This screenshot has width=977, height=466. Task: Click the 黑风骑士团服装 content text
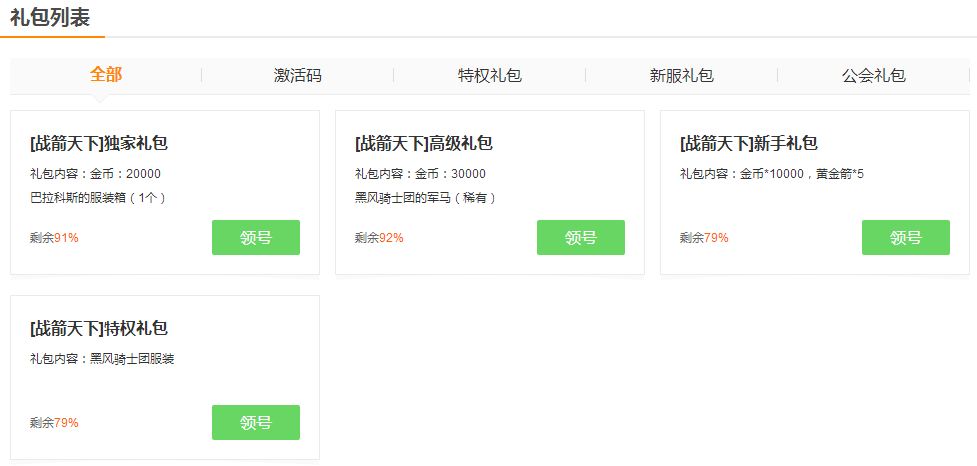132,359
